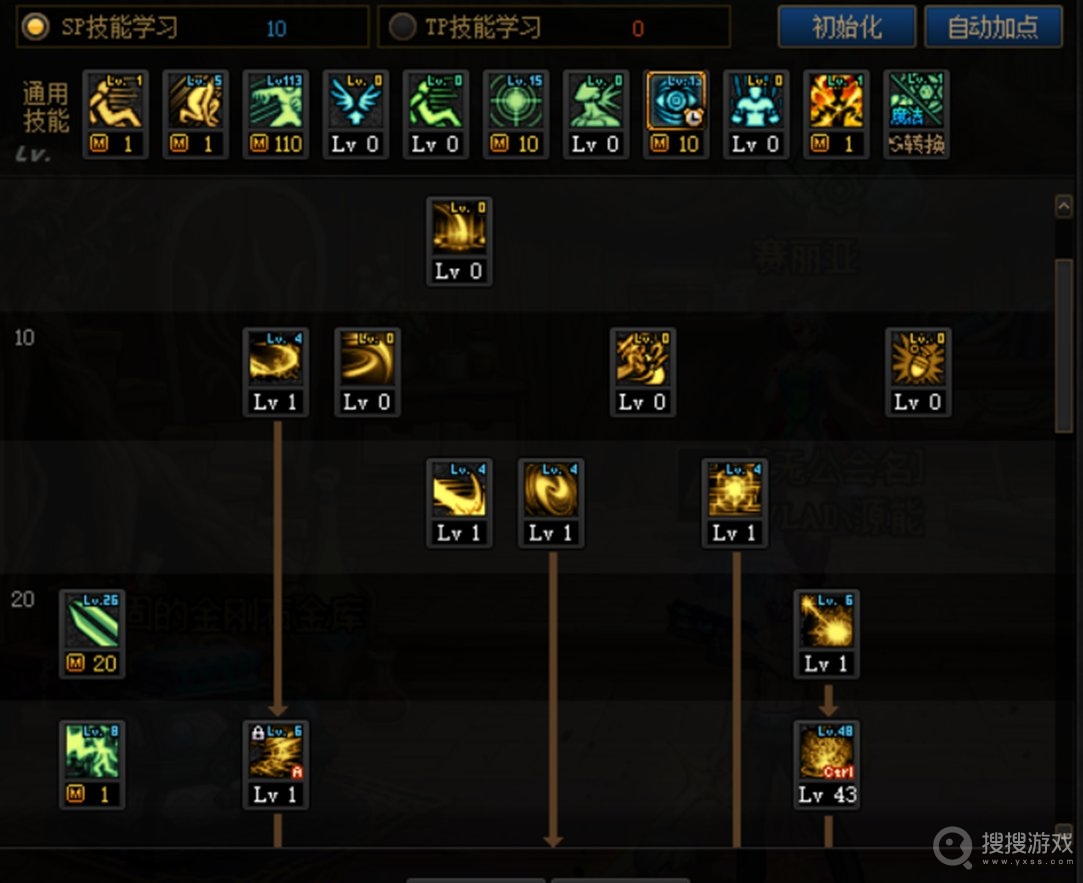This screenshot has height=883, width=1083.
Task: Select the Lv113 green dash skill icon
Action: pos(276,115)
